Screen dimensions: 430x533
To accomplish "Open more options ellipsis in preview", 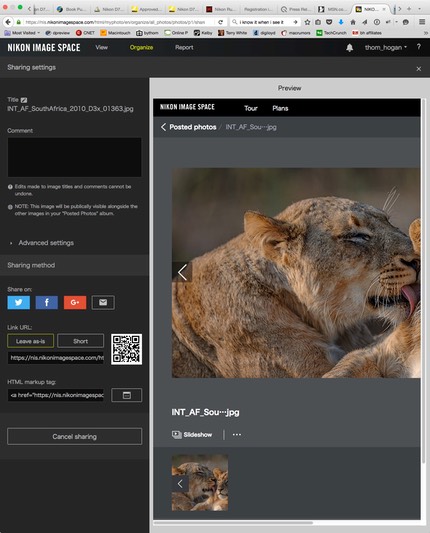I will [237, 434].
